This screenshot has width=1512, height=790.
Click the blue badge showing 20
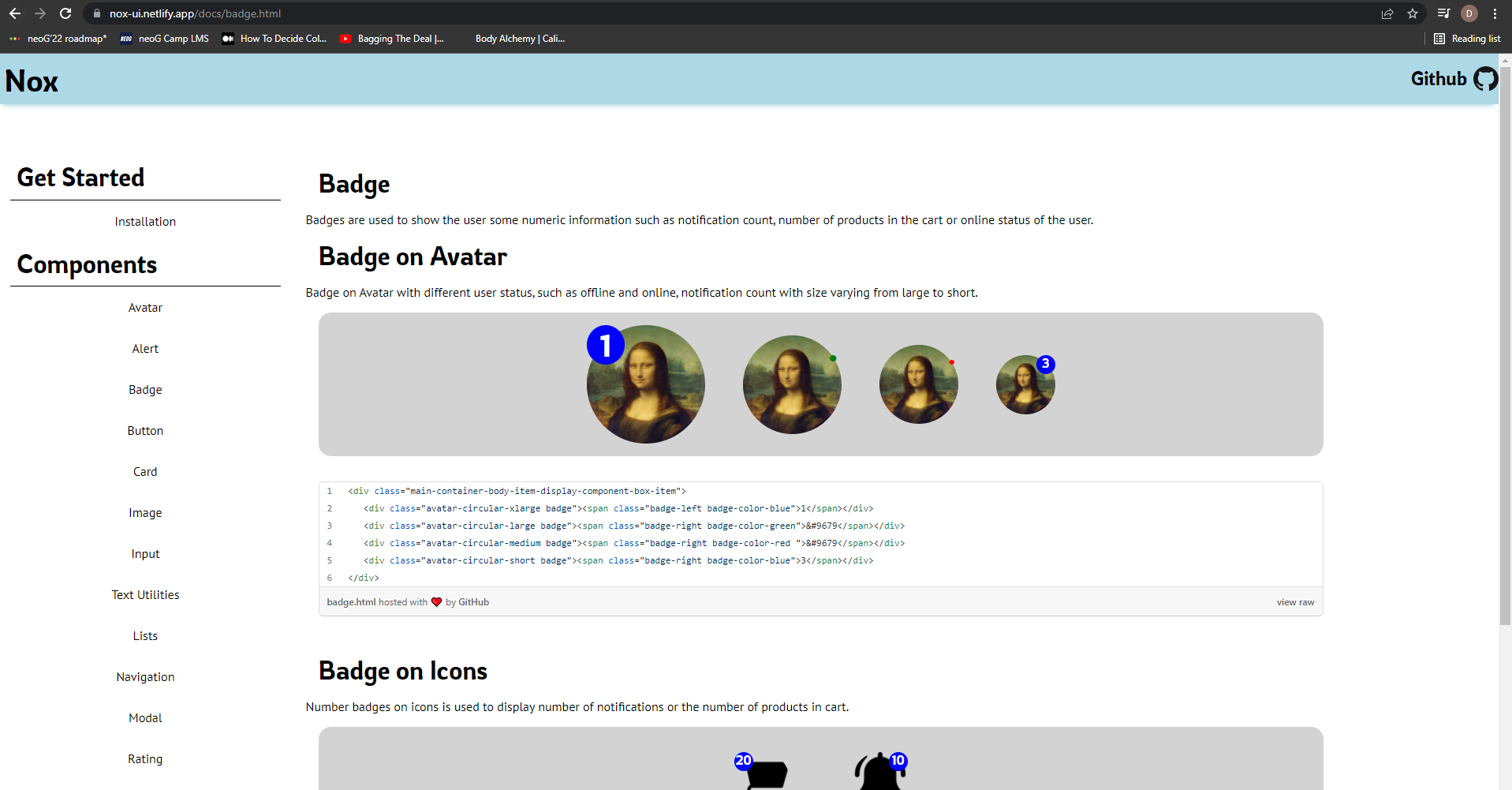[744, 761]
